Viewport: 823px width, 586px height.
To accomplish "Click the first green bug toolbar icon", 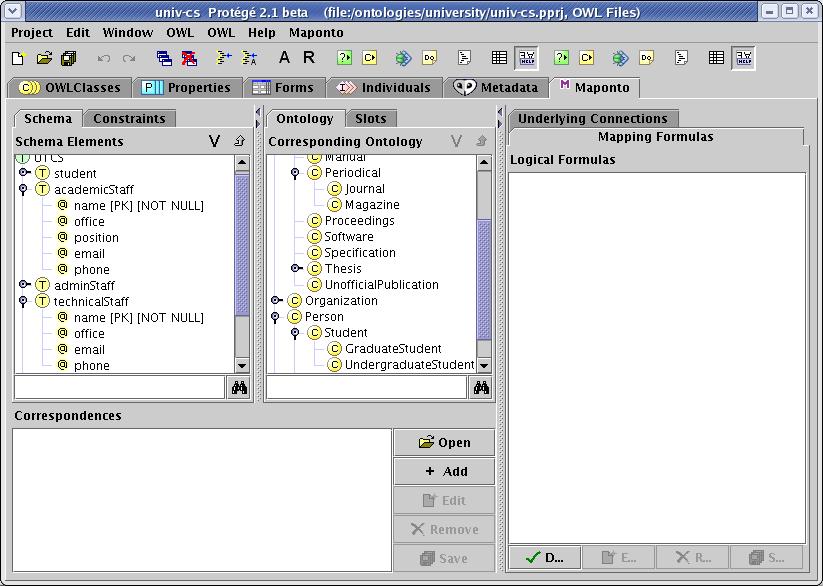I will click(x=403, y=58).
